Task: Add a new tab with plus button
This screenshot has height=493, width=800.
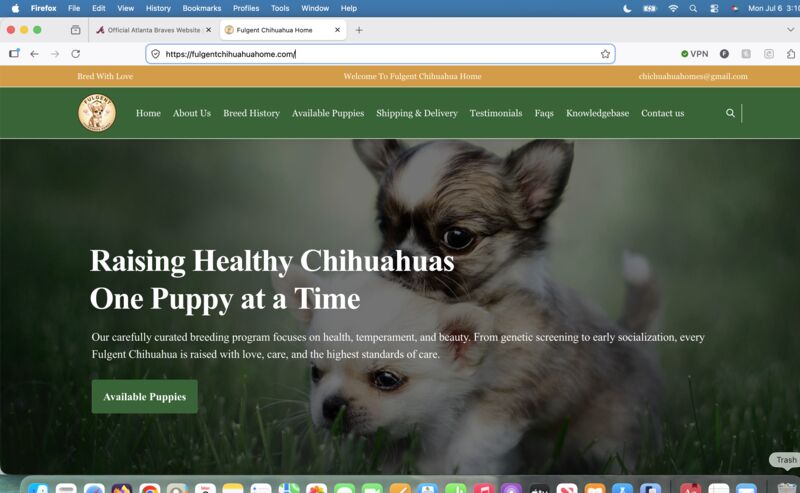Action: click(x=359, y=30)
